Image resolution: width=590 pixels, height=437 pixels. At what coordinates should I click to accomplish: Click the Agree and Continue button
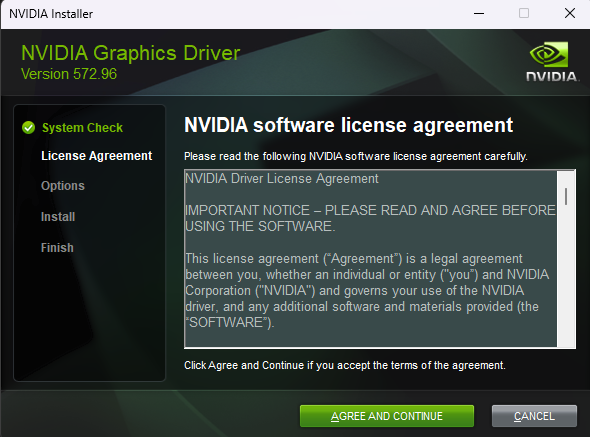click(x=387, y=416)
